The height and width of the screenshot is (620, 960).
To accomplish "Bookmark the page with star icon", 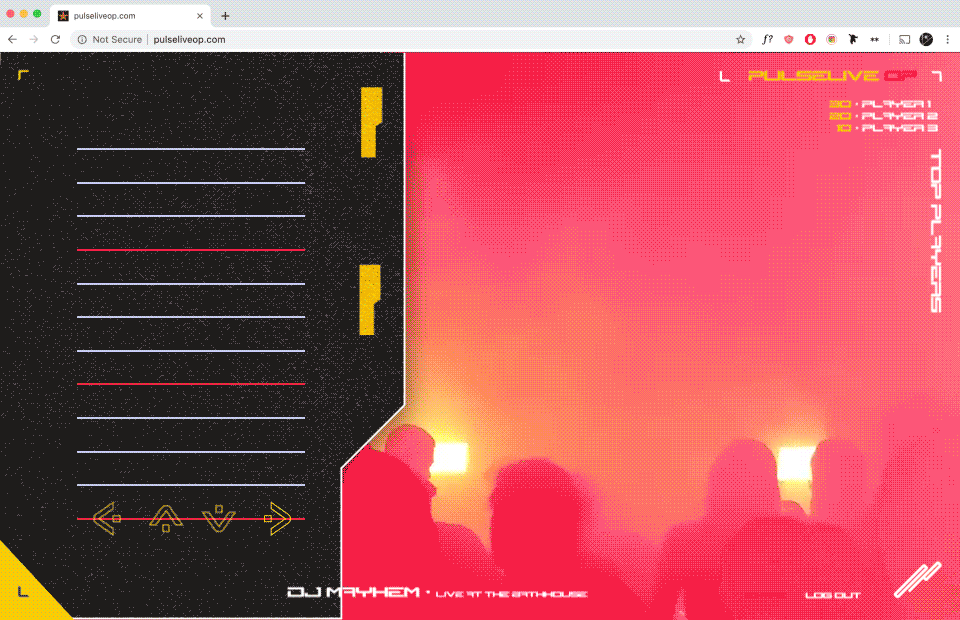I will click(x=740, y=39).
